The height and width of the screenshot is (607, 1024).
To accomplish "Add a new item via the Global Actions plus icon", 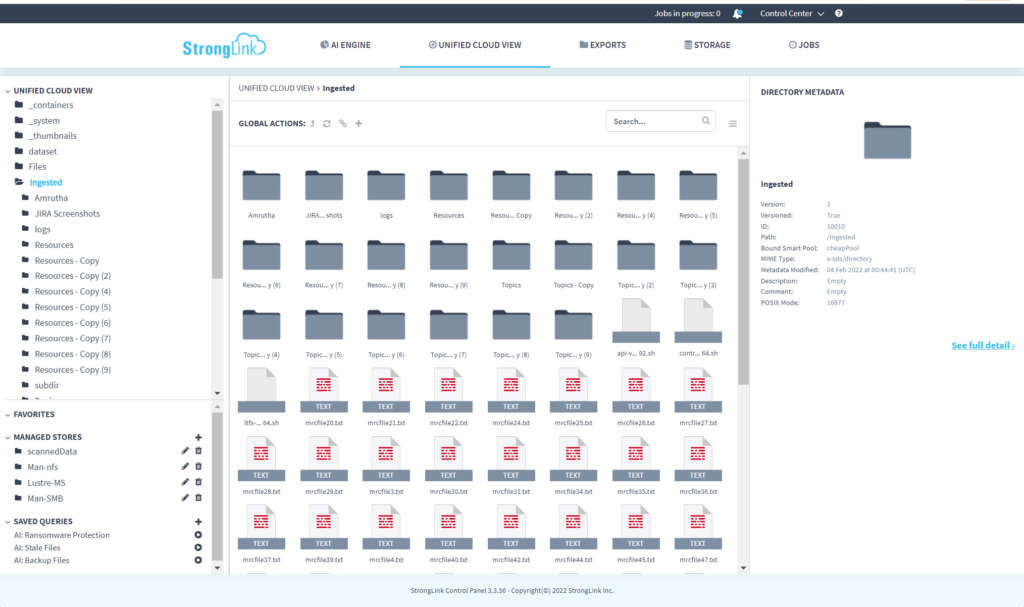I will pos(359,123).
